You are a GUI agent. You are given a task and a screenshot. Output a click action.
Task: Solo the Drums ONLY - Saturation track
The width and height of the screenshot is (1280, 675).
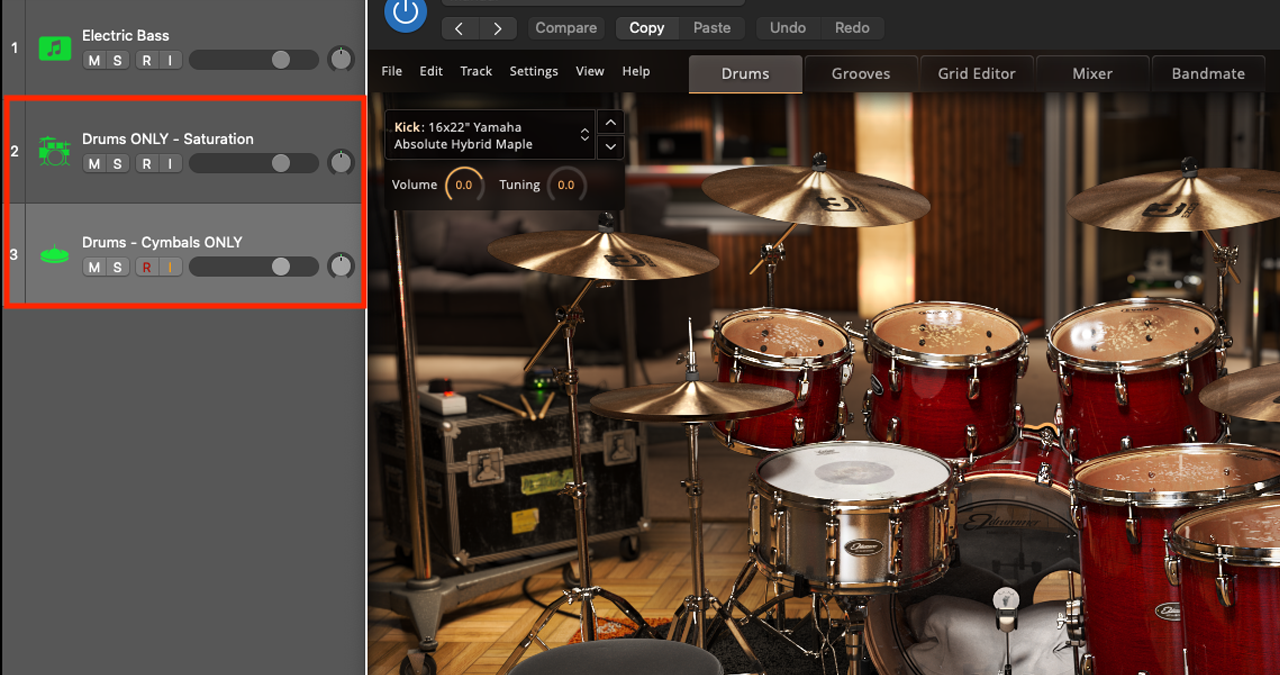point(117,164)
